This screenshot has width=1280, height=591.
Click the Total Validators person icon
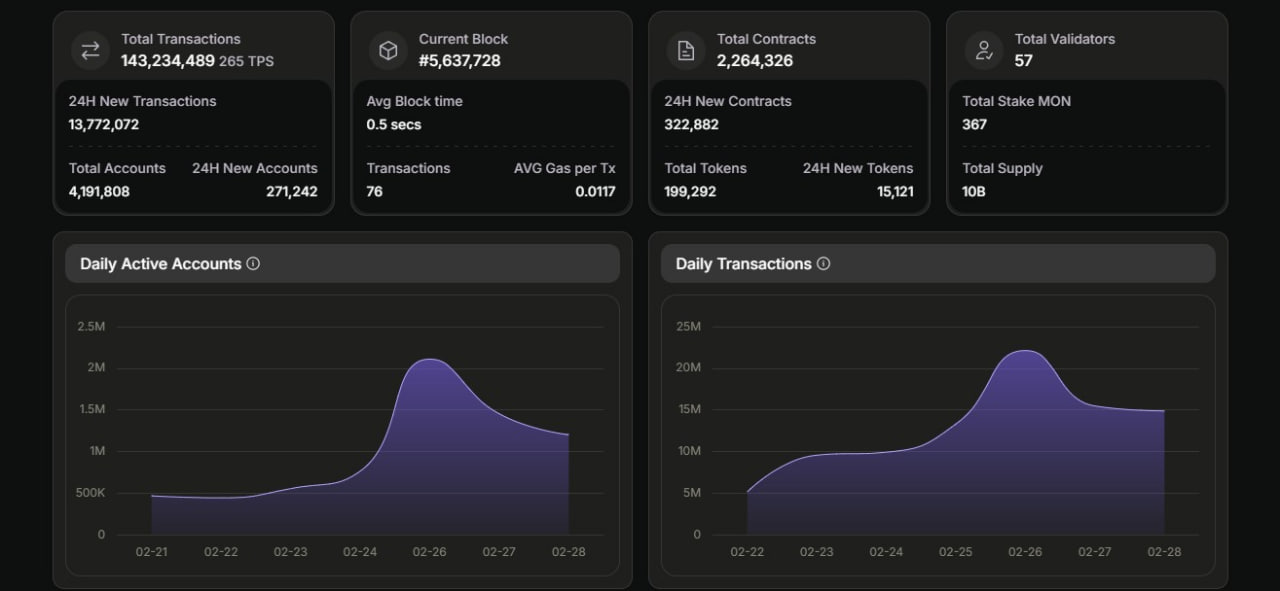(x=984, y=50)
